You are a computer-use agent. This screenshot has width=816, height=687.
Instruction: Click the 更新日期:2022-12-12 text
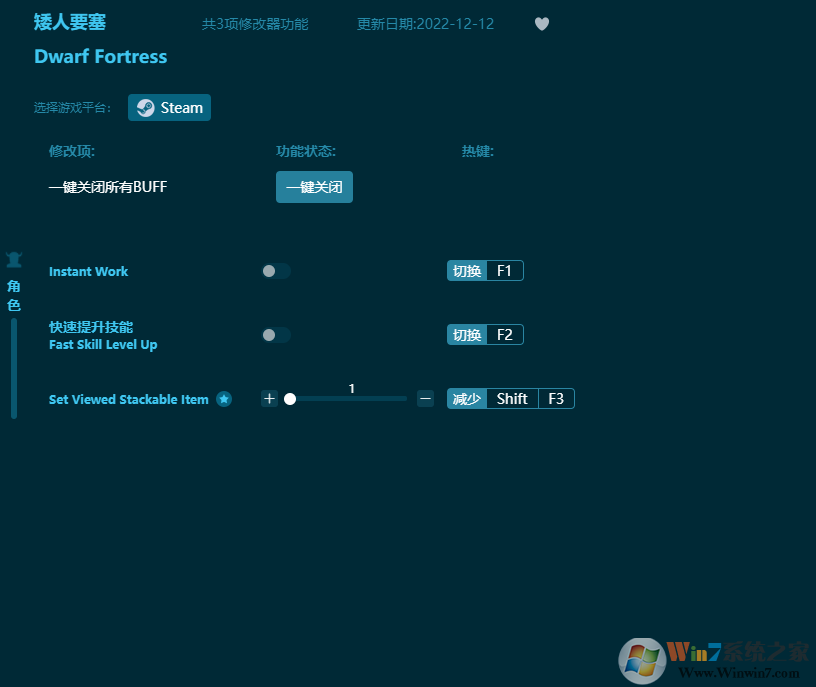(x=425, y=24)
